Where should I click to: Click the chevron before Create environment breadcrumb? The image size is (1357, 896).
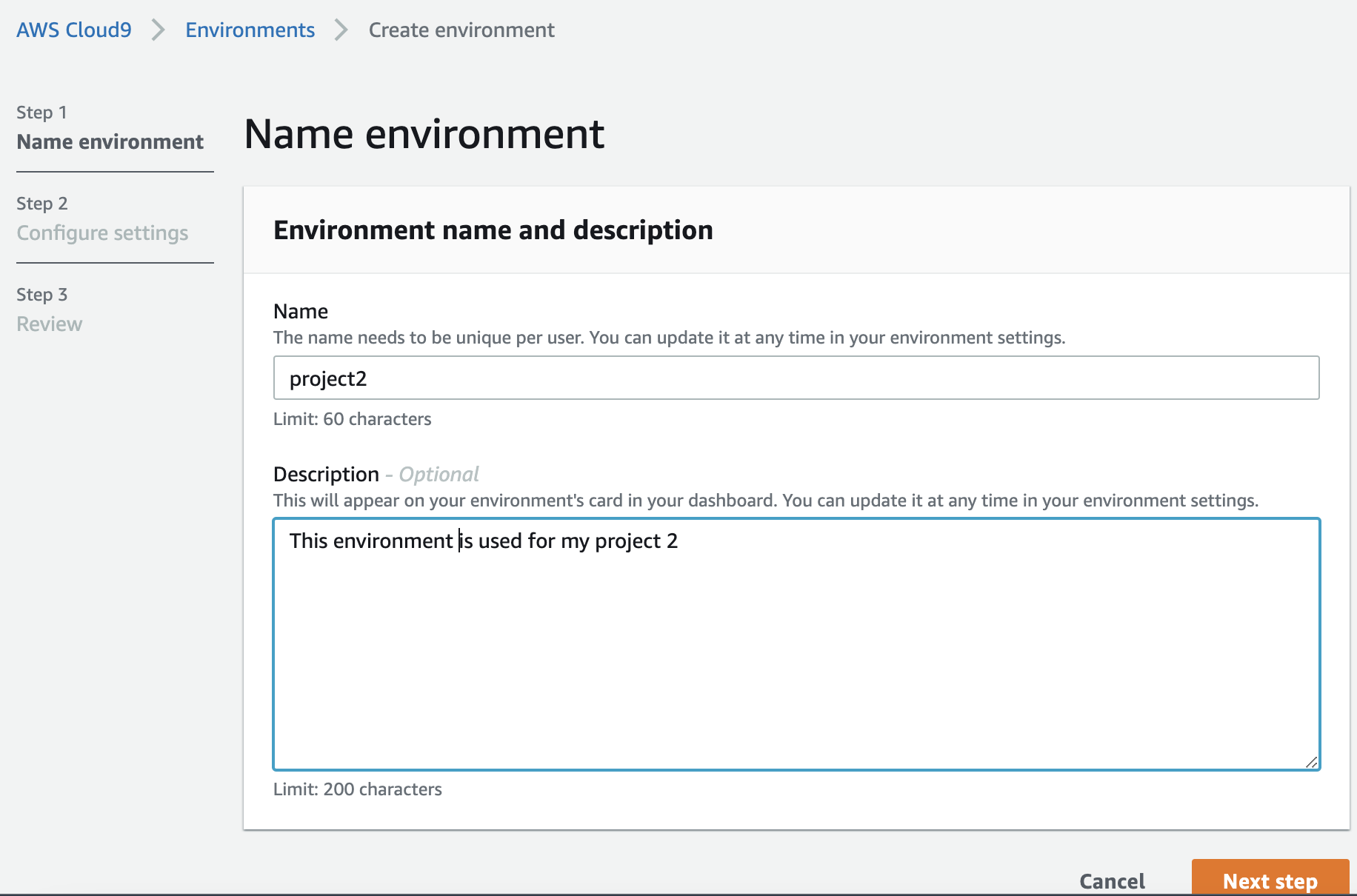341,30
